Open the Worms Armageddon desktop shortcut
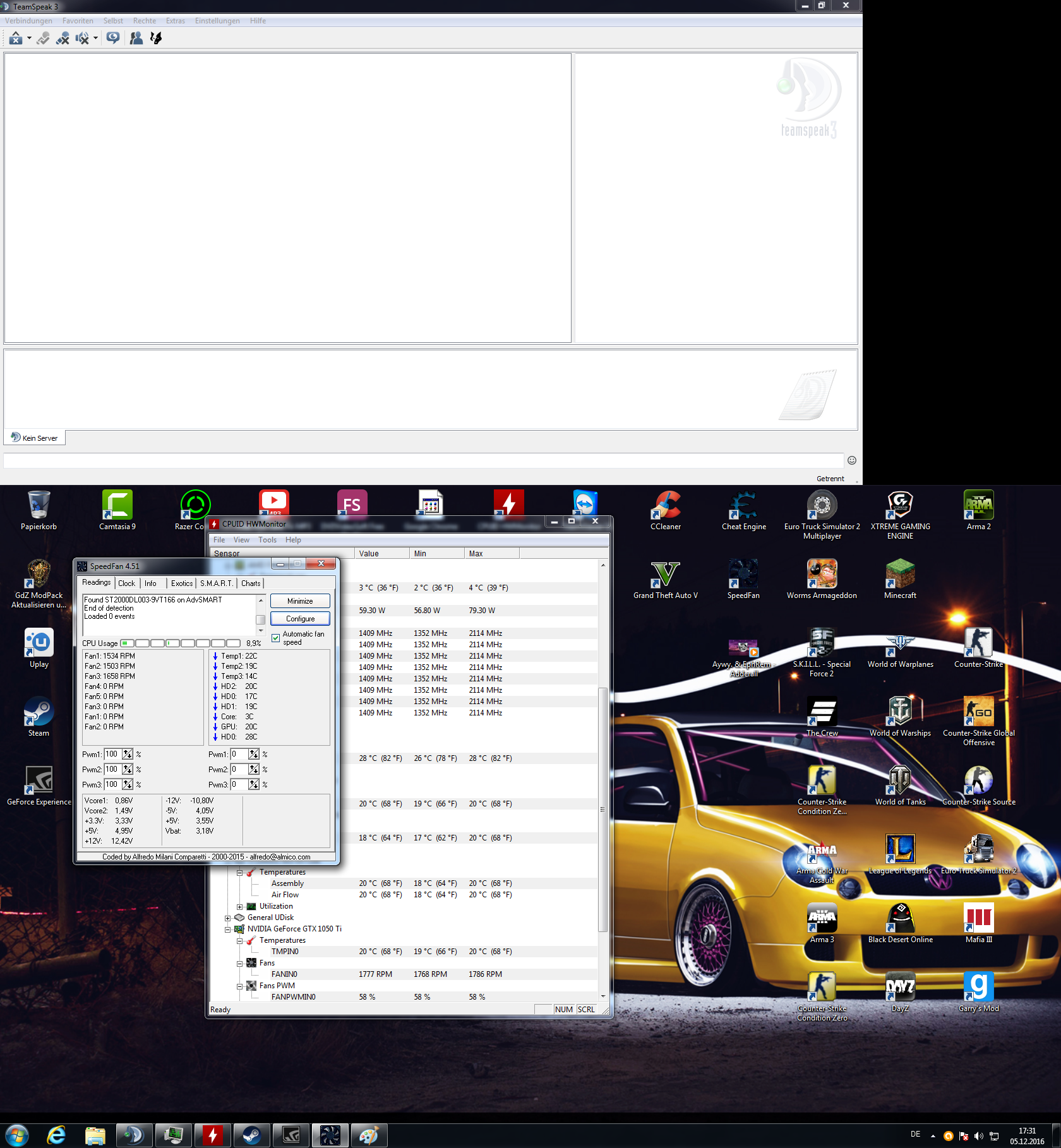The image size is (1061, 1148). tap(822, 580)
